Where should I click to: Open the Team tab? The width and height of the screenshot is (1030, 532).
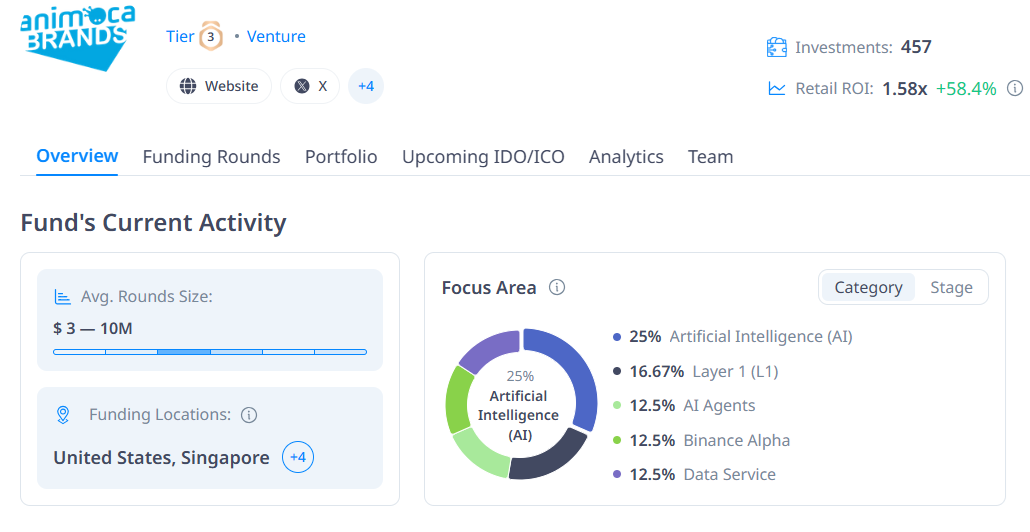point(710,157)
